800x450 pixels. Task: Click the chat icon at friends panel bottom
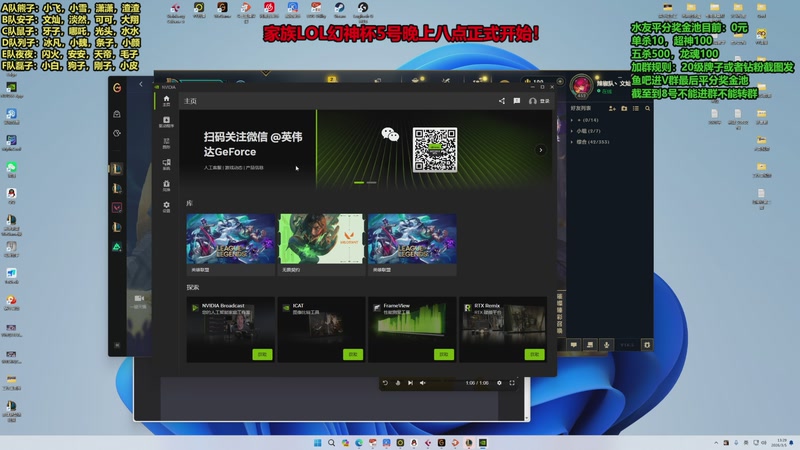tap(573, 345)
